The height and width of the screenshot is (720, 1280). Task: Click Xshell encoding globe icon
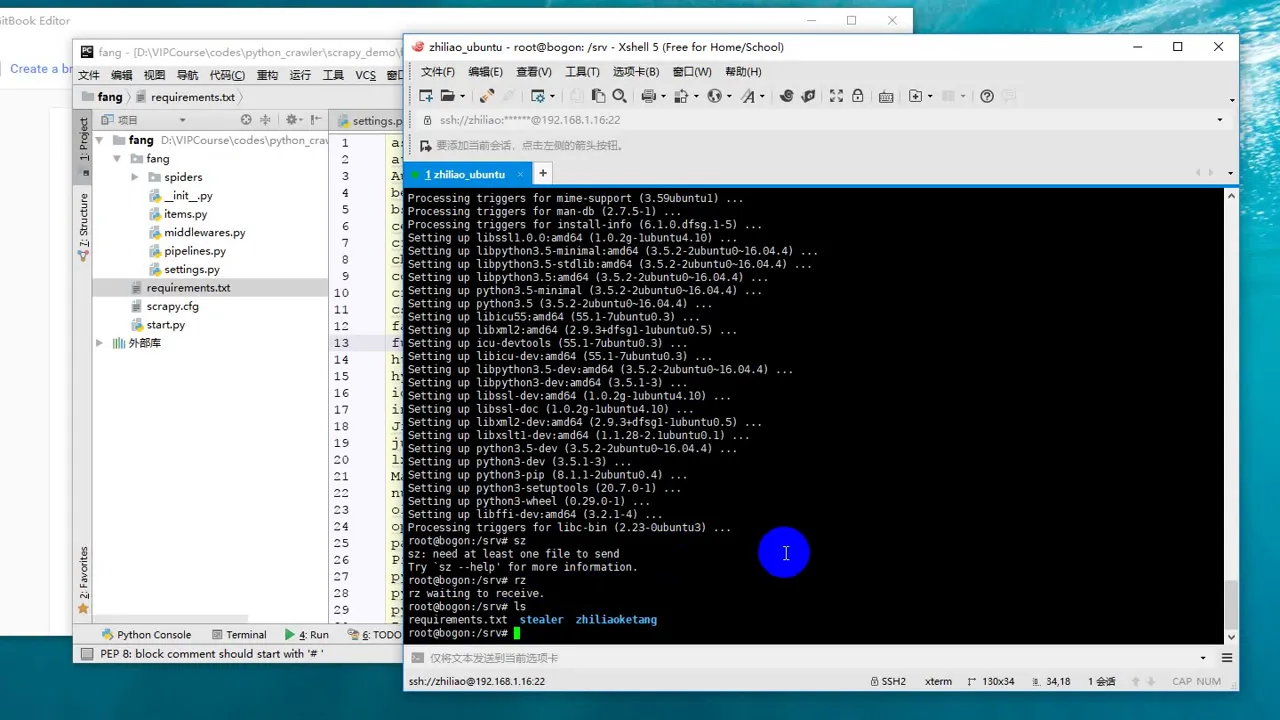pos(714,96)
